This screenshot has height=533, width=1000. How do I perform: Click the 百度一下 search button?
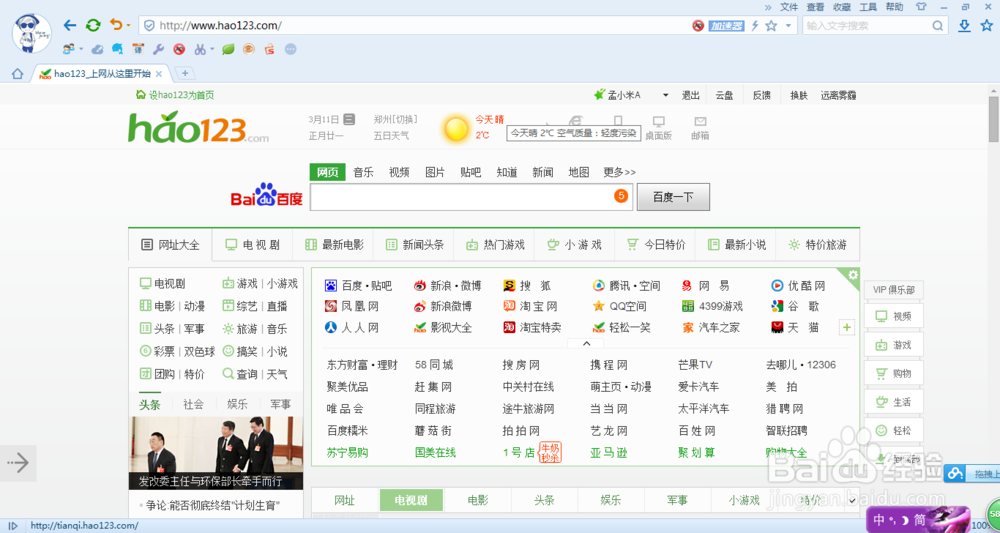point(673,197)
